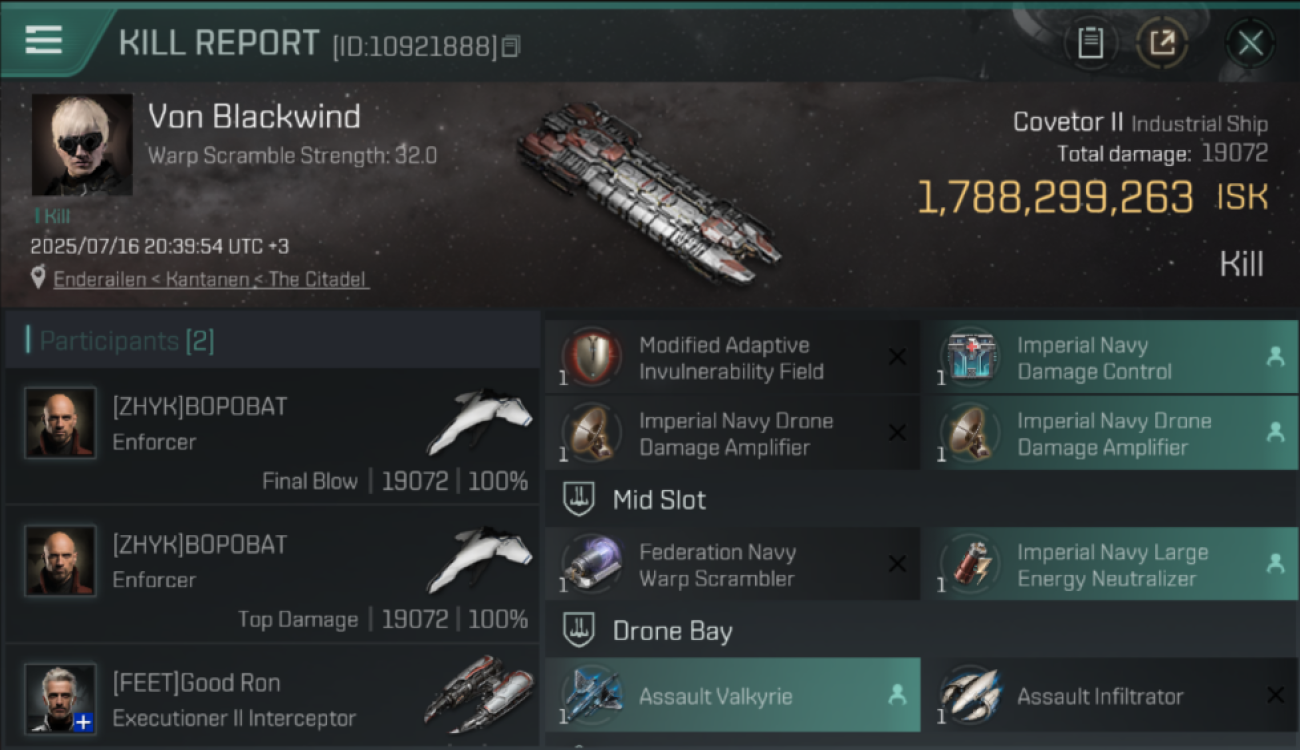Image resolution: width=1300 pixels, height=750 pixels.
Task: Close the kill report window
Action: (x=1250, y=43)
